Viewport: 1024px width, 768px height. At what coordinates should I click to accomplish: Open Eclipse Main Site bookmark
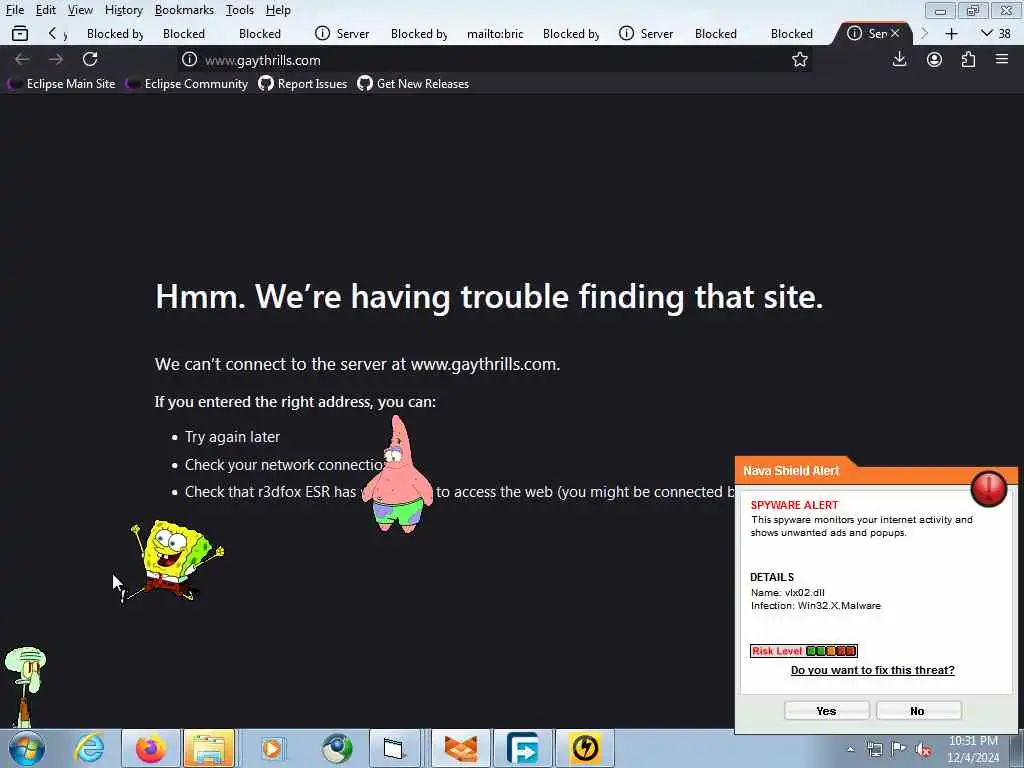point(62,84)
